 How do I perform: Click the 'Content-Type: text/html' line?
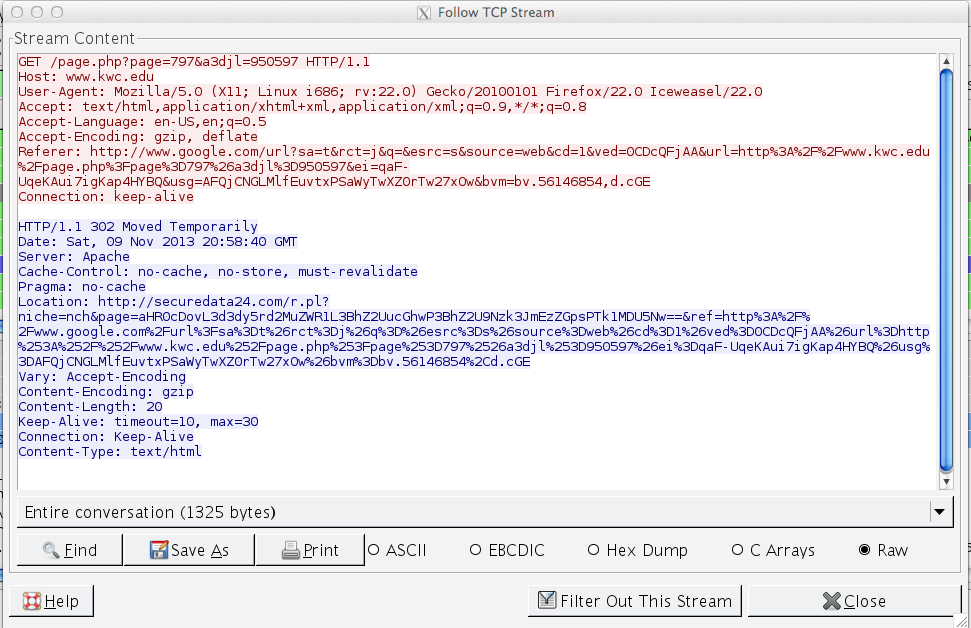110,451
